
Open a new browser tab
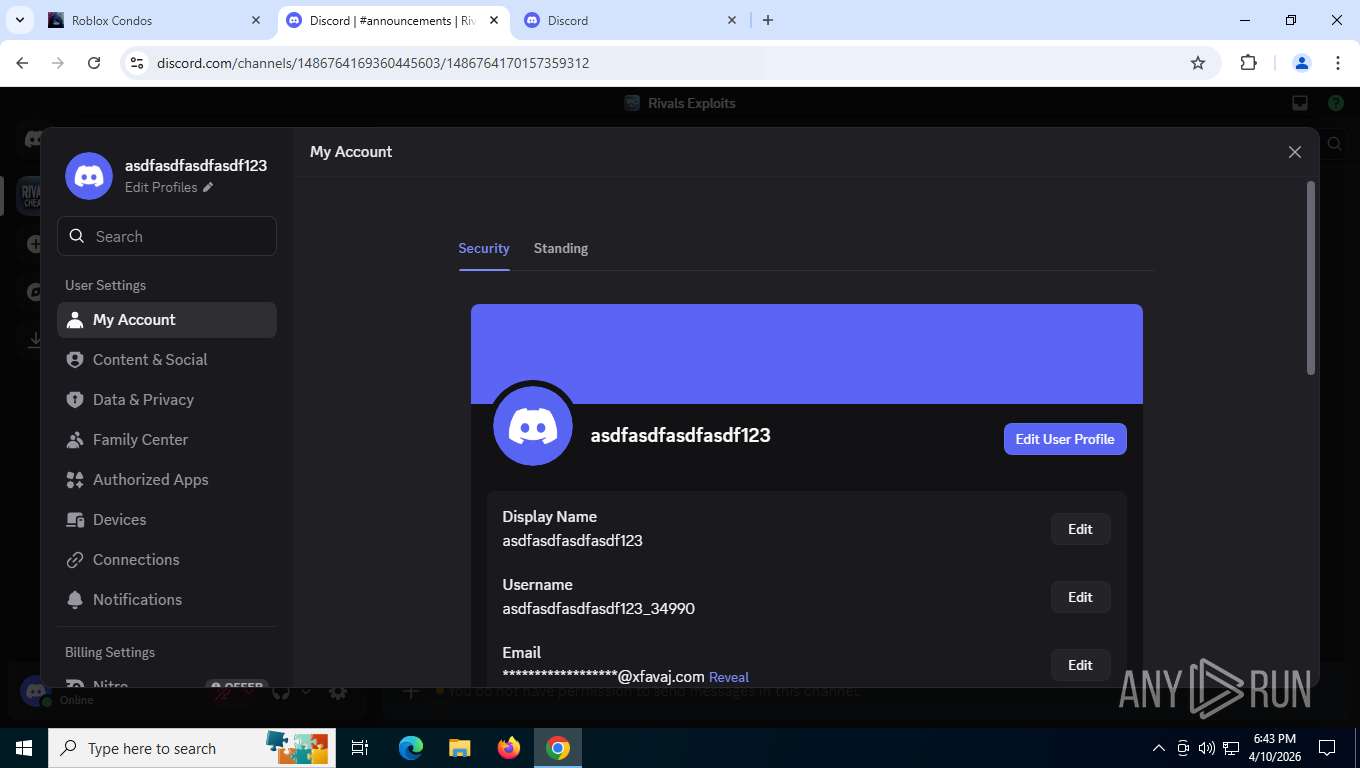[x=768, y=20]
